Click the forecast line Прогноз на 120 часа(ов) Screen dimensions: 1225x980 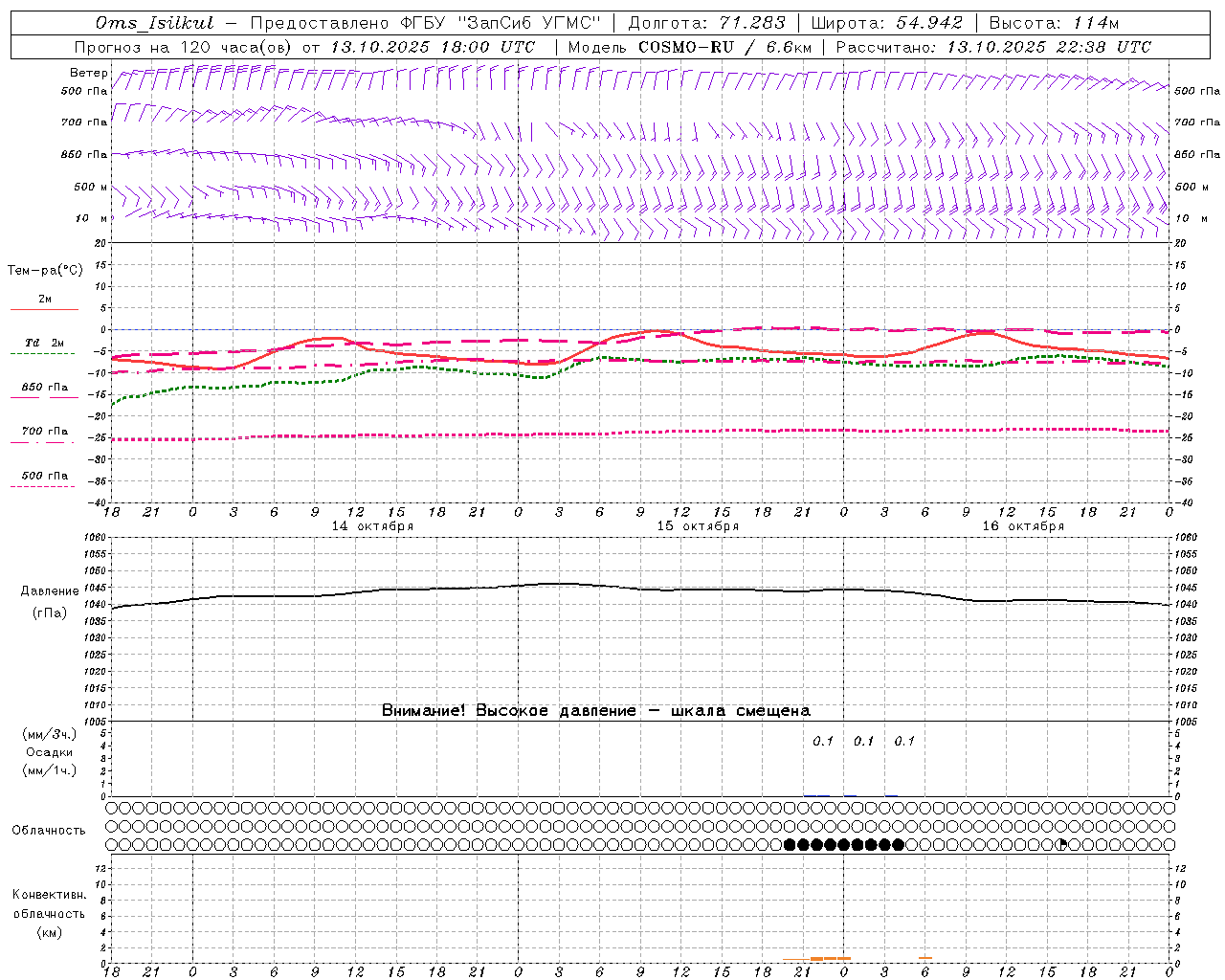click(185, 47)
